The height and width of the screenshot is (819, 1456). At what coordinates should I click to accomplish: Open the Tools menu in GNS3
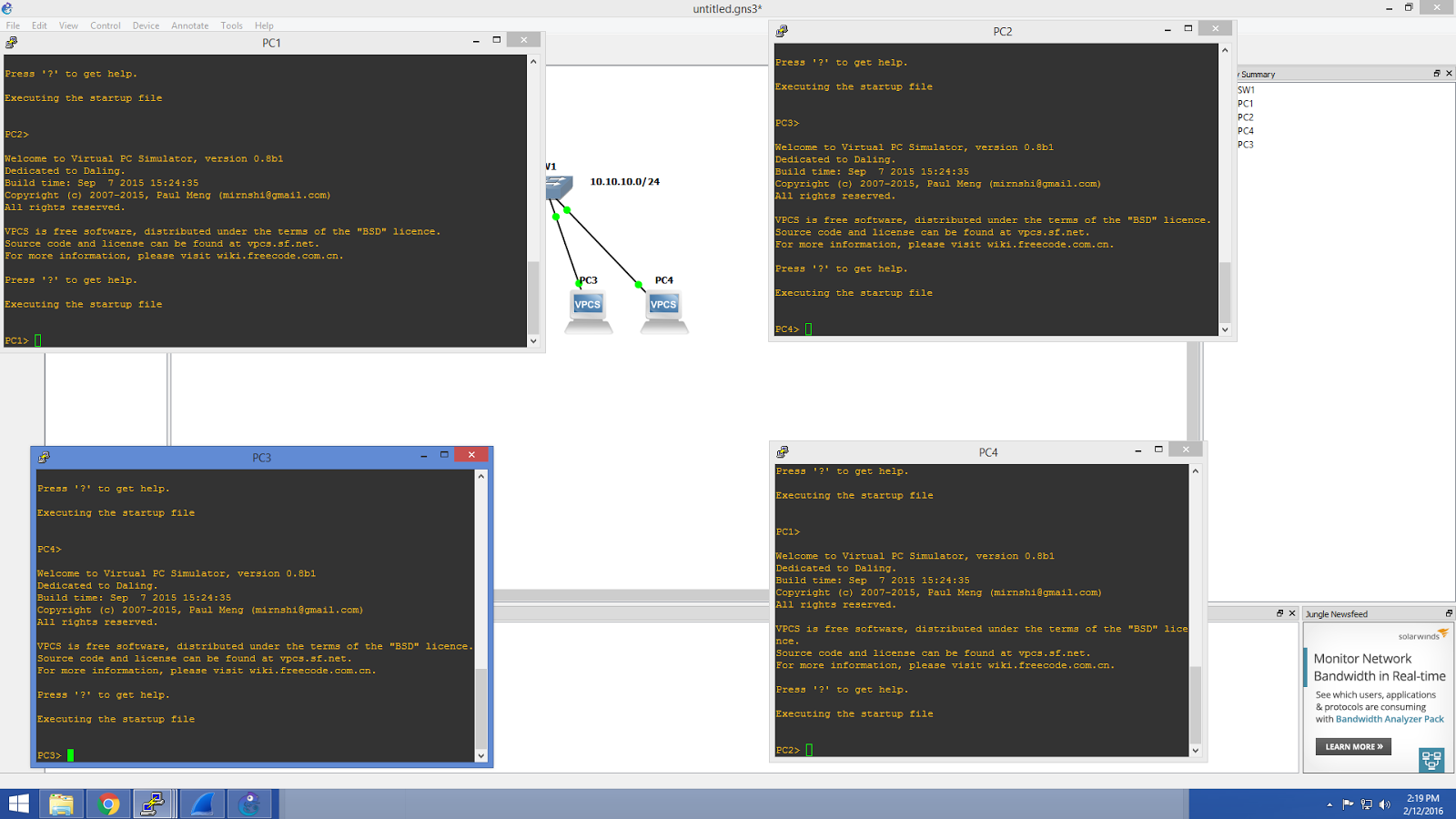click(x=231, y=25)
